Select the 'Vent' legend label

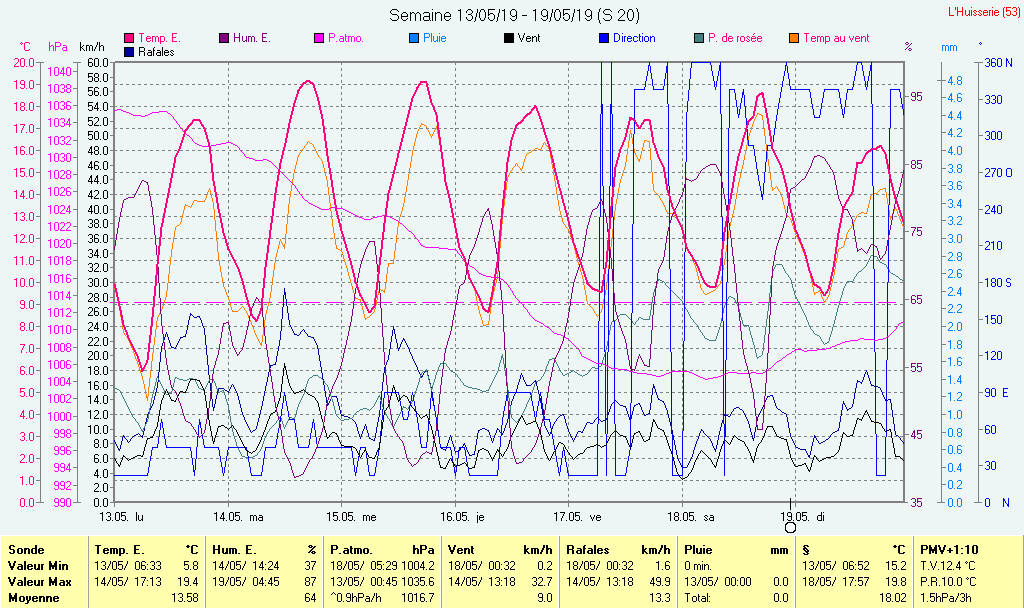(x=529, y=39)
